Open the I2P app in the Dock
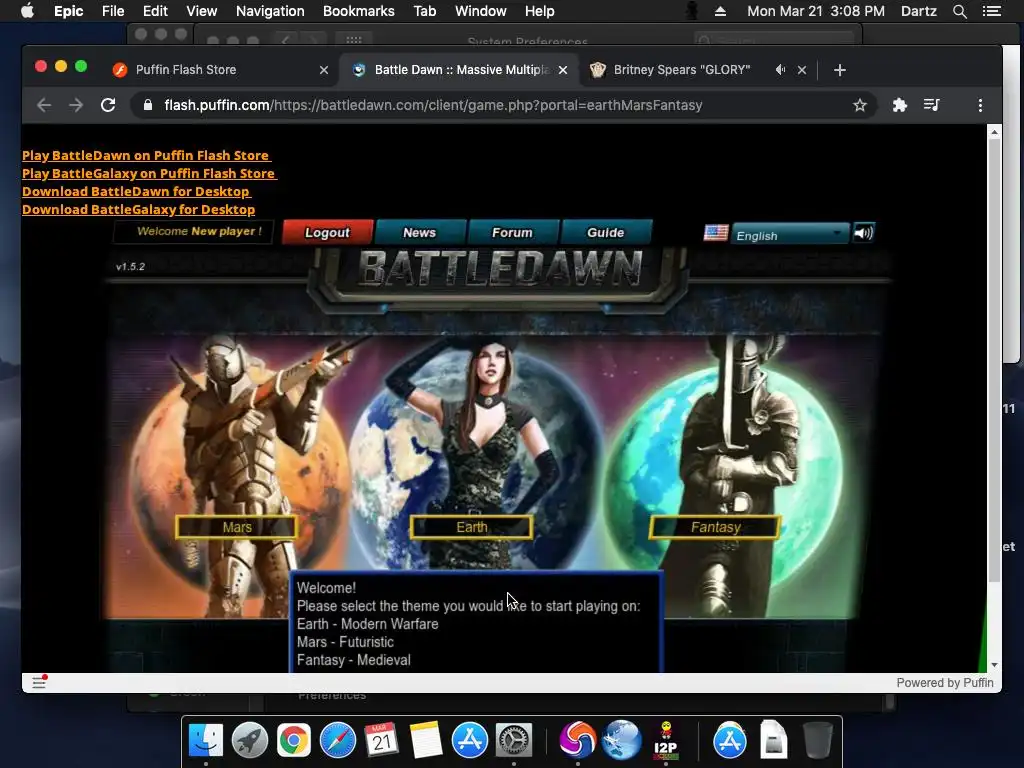Screen dimensions: 1024x768 tap(665, 741)
